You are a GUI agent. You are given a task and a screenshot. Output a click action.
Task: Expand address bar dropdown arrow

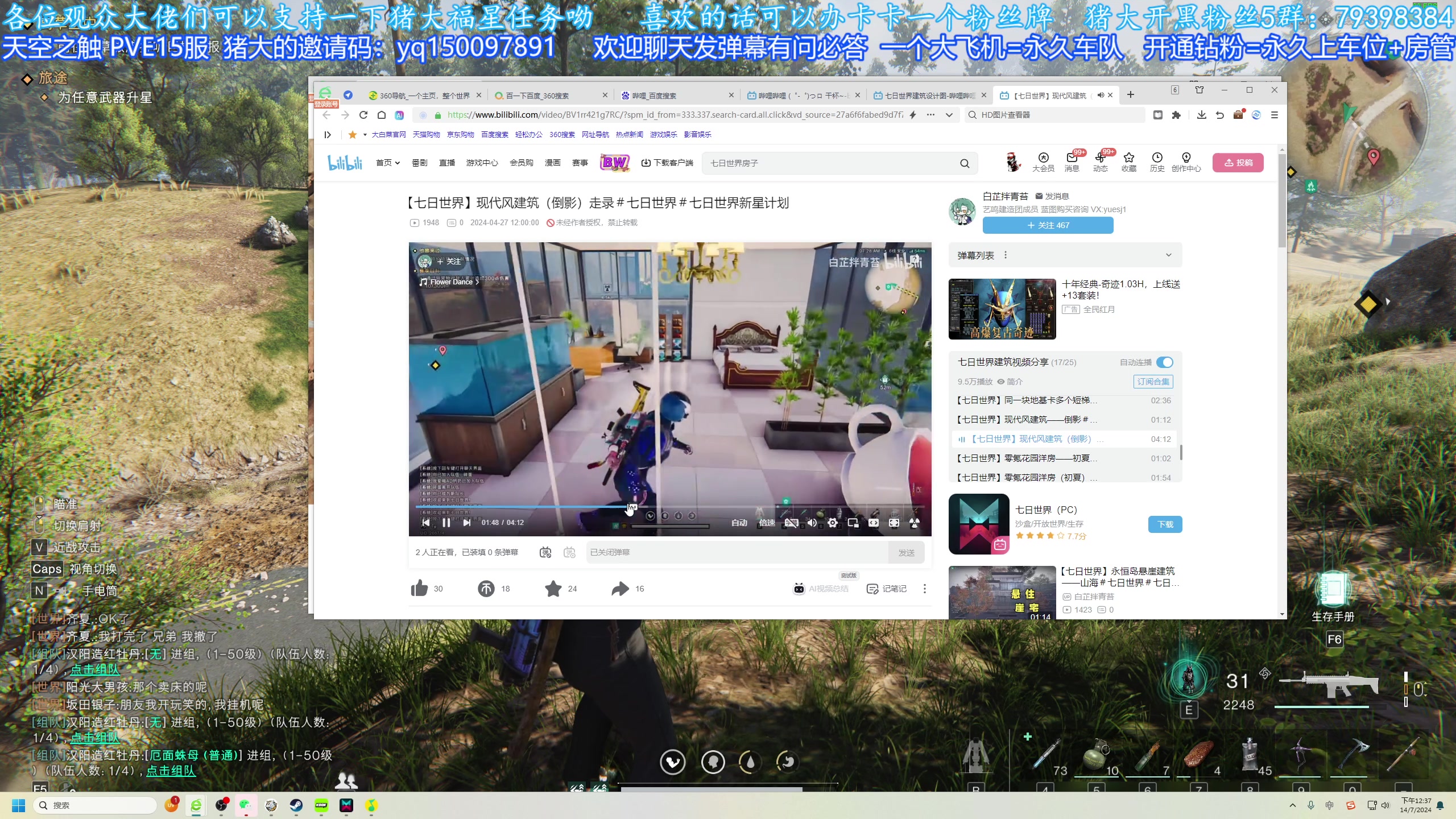[x=949, y=115]
